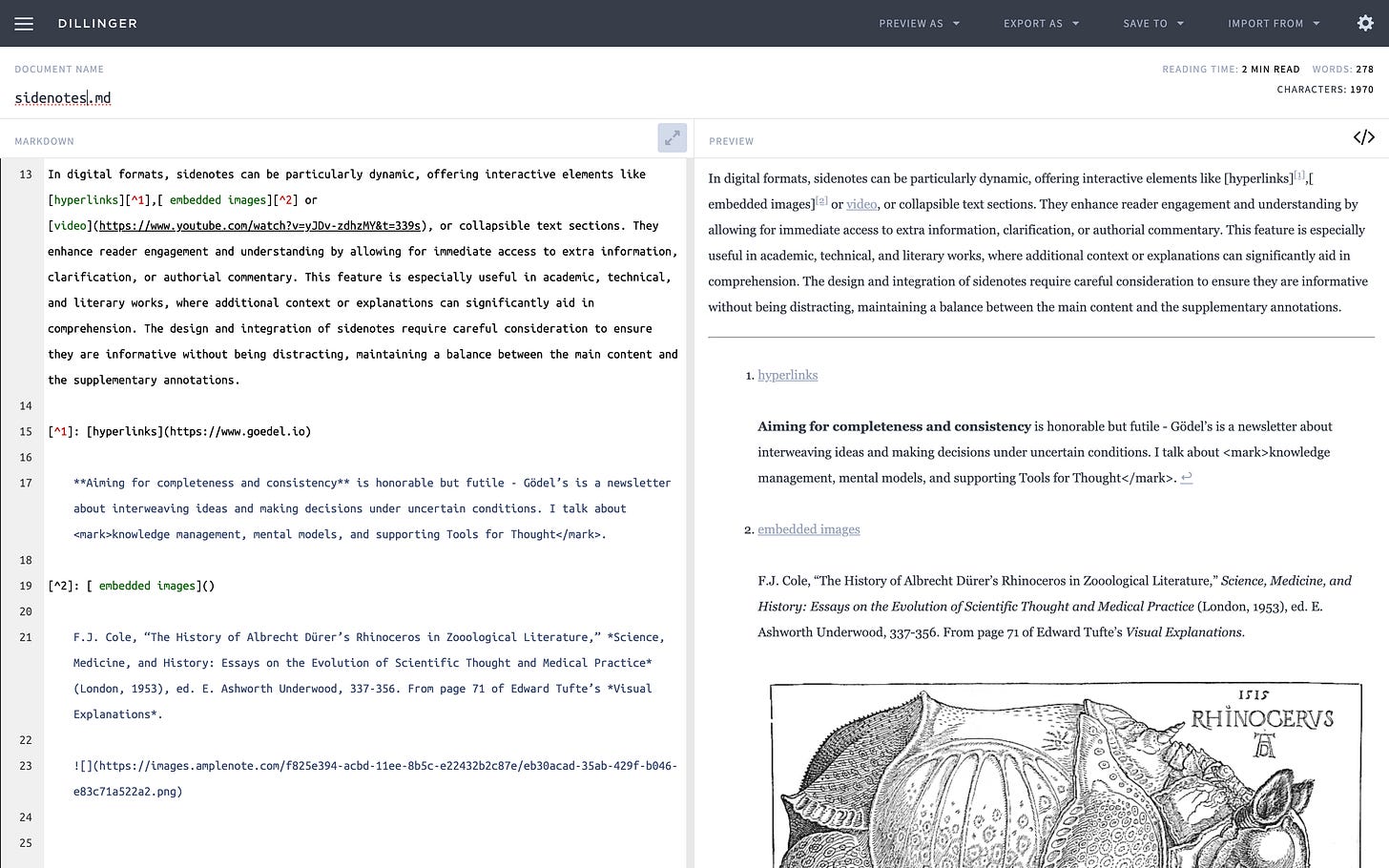Click the bold 'Aiming for completeness and consistency' preview text
The width and height of the screenshot is (1389, 868).
pos(894,426)
